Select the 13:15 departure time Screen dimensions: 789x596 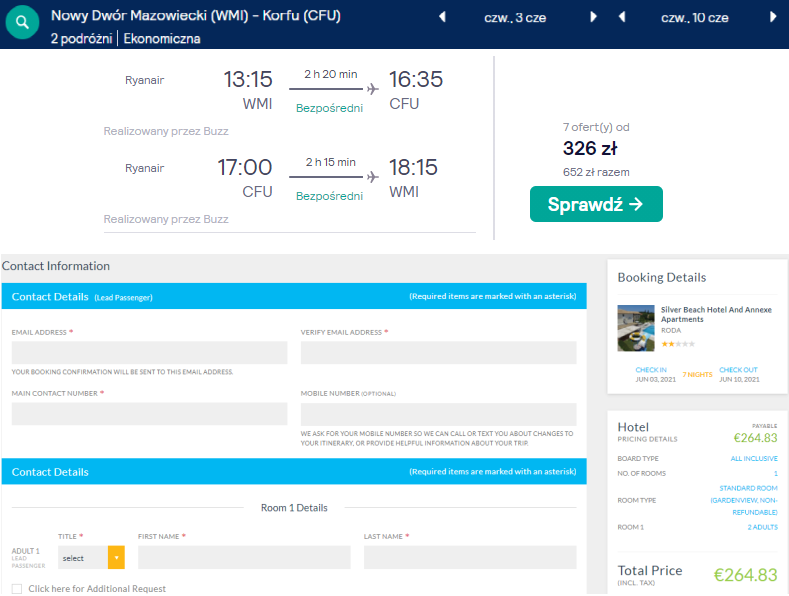pyautogui.click(x=248, y=80)
